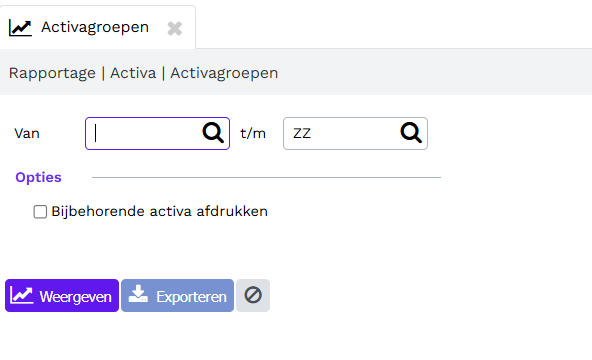Click the line chart icon inside Weergeven

pos(22,295)
